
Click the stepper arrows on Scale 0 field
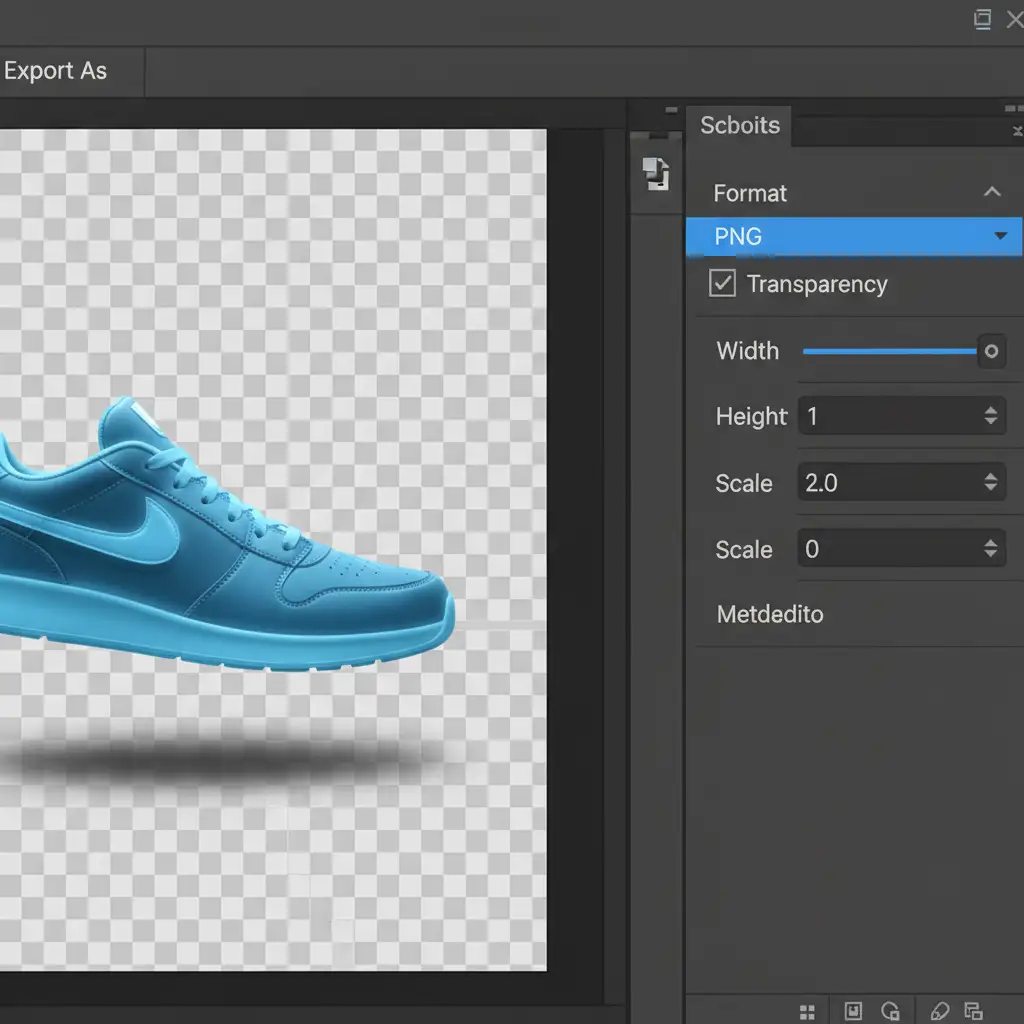(x=990, y=549)
